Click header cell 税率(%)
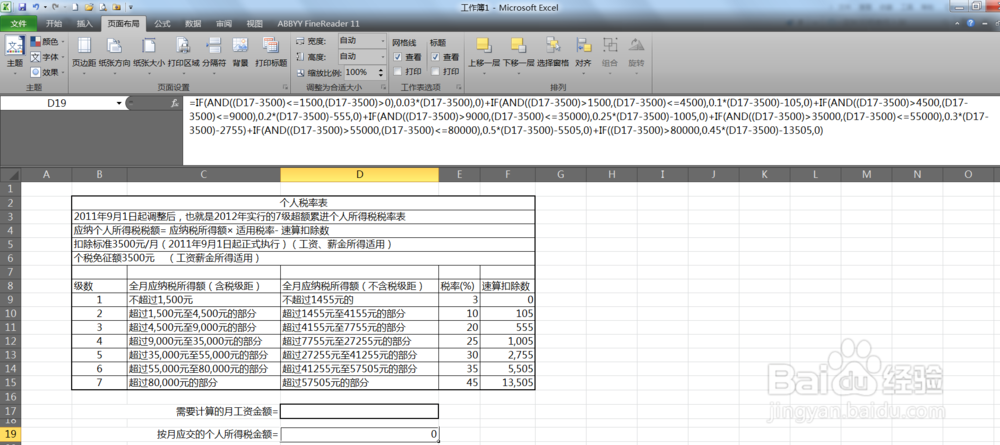 coord(459,287)
